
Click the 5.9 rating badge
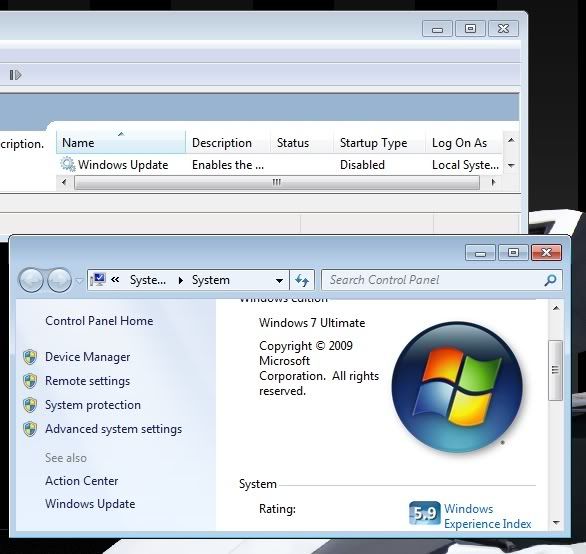click(425, 513)
